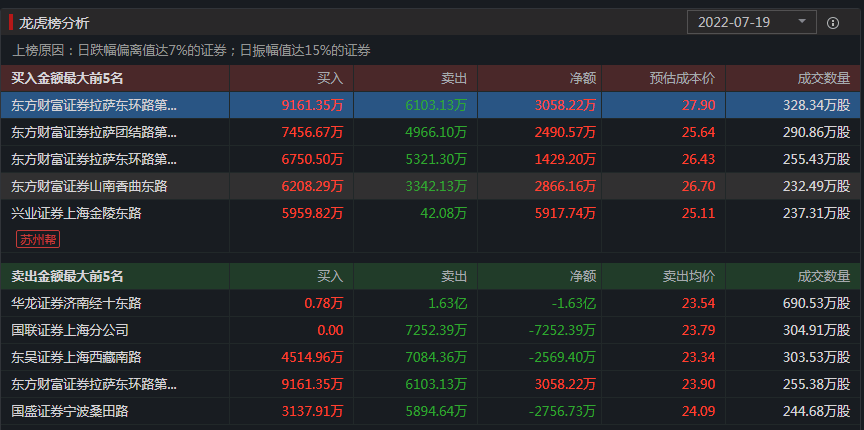Click the 卖出金额最大前5名 header
Screen dimensions: 864x430
point(67,276)
